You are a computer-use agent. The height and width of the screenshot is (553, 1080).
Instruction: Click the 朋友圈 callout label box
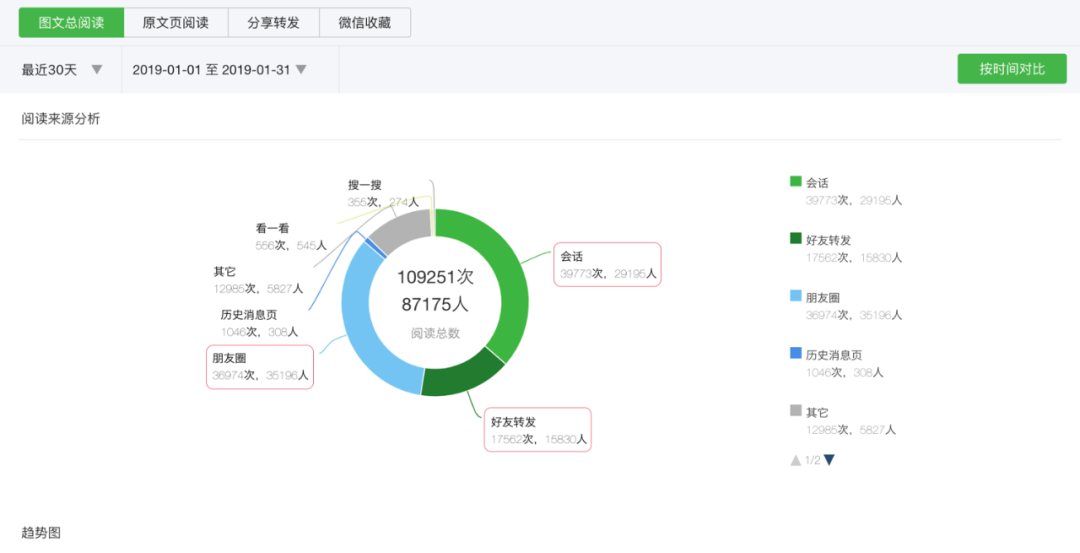click(260, 367)
